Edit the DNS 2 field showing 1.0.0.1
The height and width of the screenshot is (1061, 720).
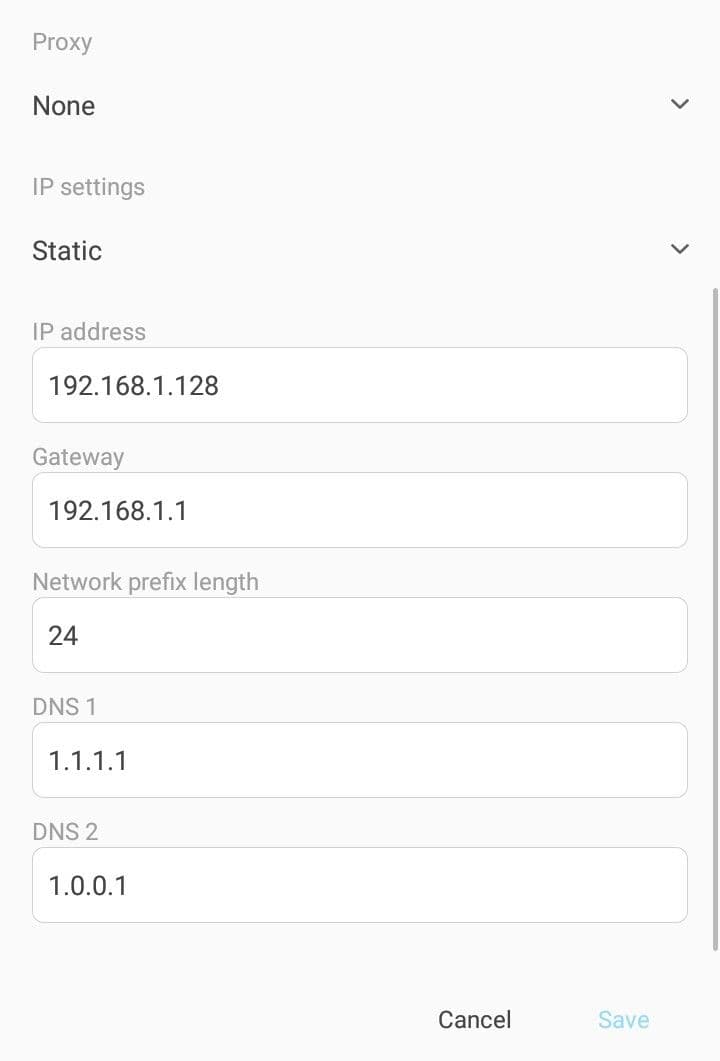pos(360,885)
